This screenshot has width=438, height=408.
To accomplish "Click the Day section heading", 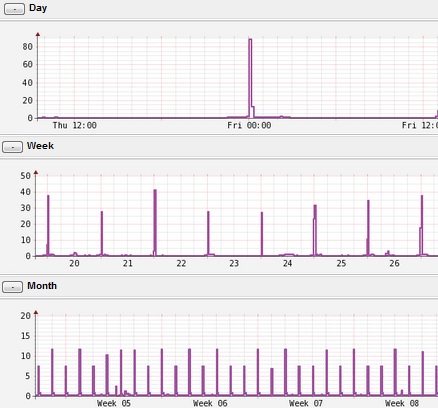I will [x=38, y=8].
